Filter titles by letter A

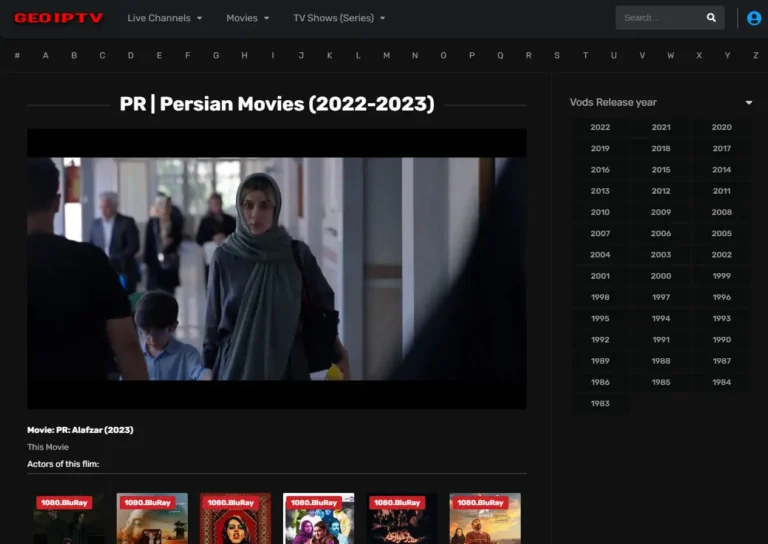(45, 55)
